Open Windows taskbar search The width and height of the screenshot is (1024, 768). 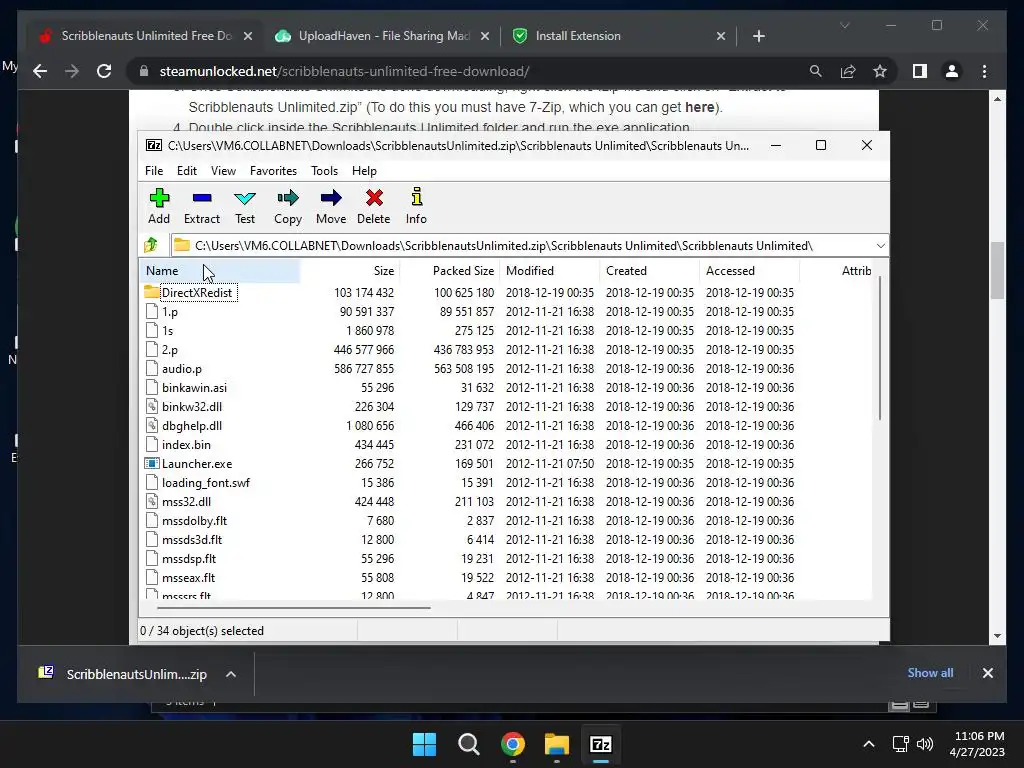coord(468,744)
